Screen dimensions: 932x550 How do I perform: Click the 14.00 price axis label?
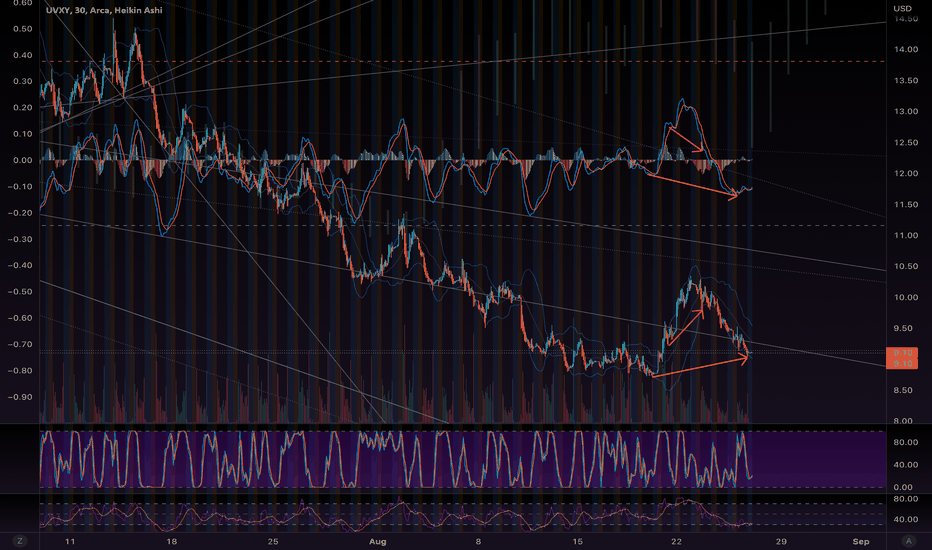(906, 49)
